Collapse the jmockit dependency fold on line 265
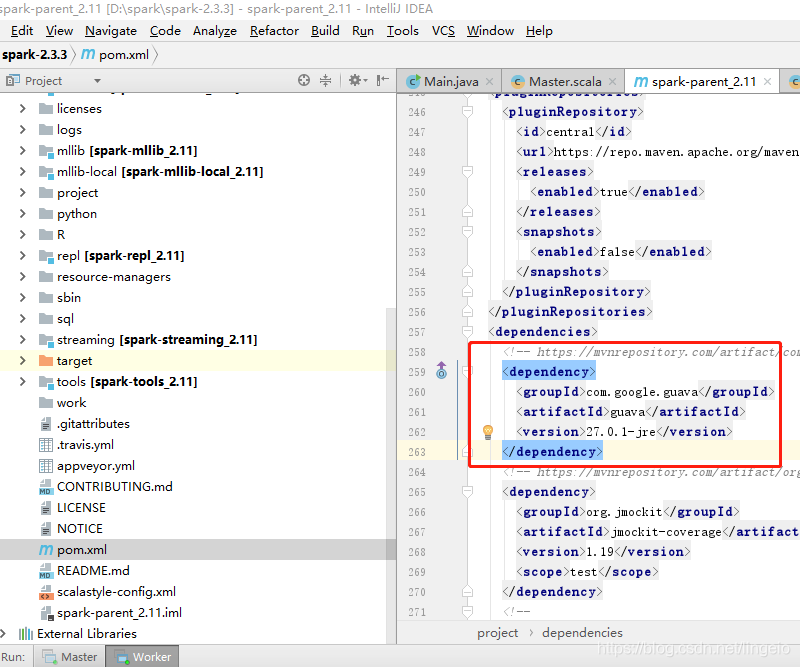Viewport: 800px width, 667px height. coord(467,491)
